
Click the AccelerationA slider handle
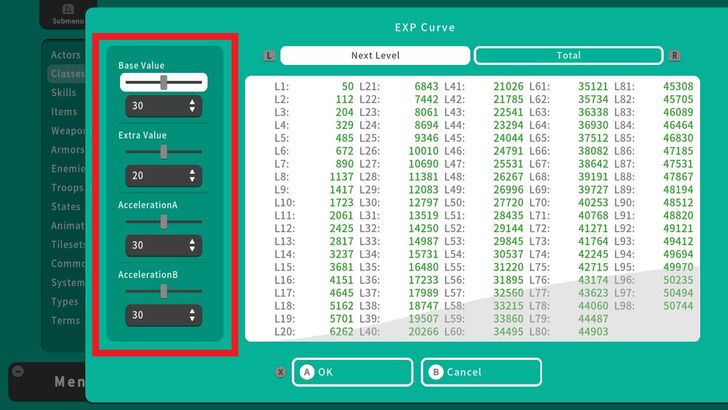click(x=164, y=221)
